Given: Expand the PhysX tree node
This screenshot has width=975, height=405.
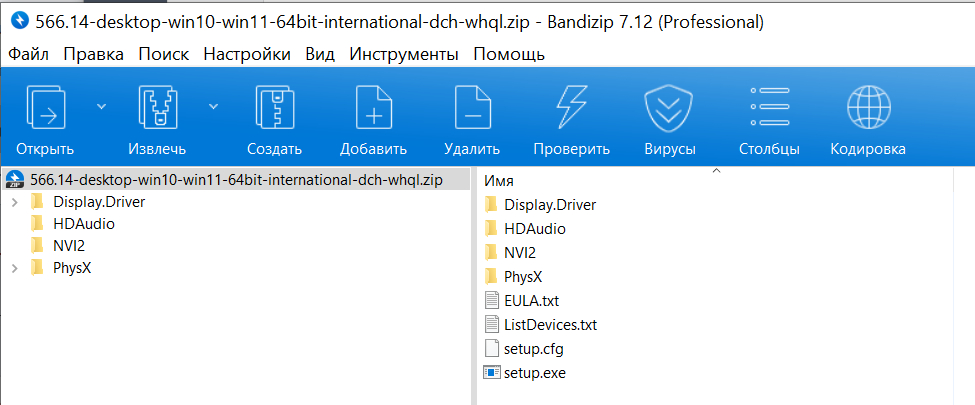Looking at the screenshot, I should (x=14, y=268).
